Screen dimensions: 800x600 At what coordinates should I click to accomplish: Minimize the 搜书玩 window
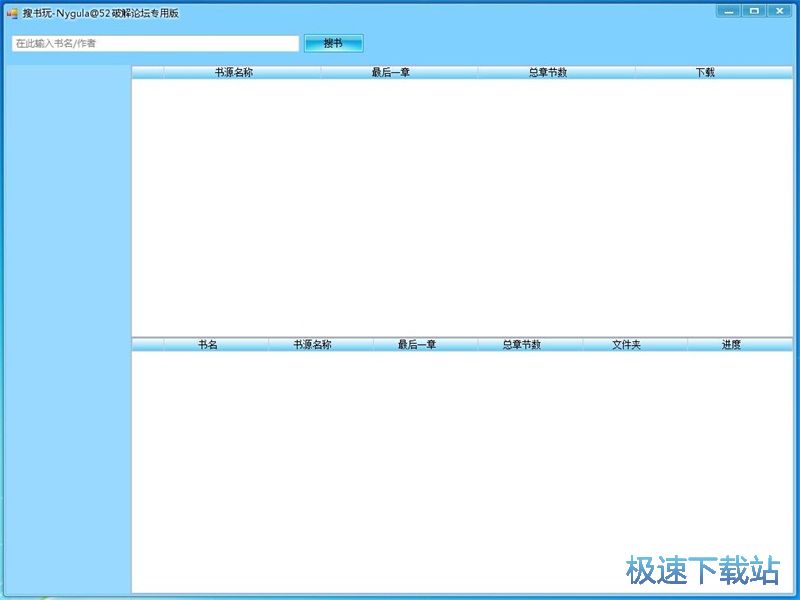[729, 11]
